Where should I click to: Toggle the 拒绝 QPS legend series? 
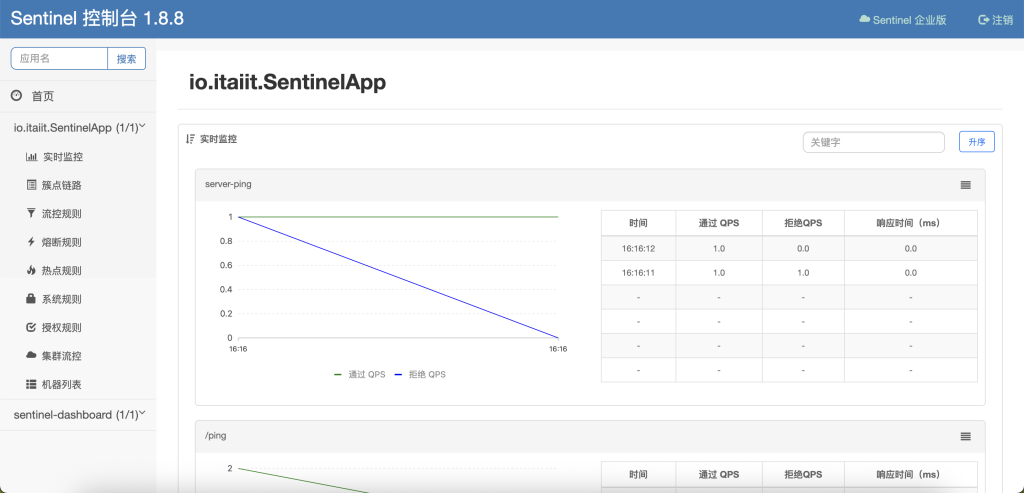(420, 374)
